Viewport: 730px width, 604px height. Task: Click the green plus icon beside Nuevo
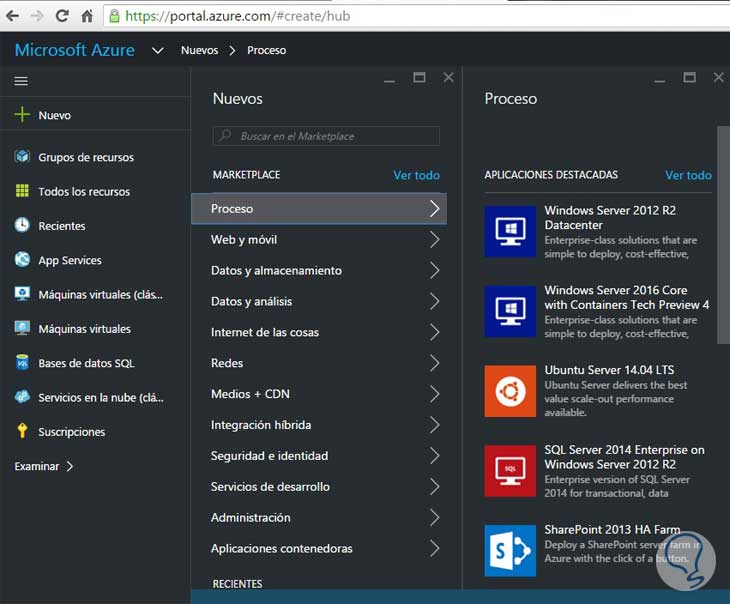22,114
